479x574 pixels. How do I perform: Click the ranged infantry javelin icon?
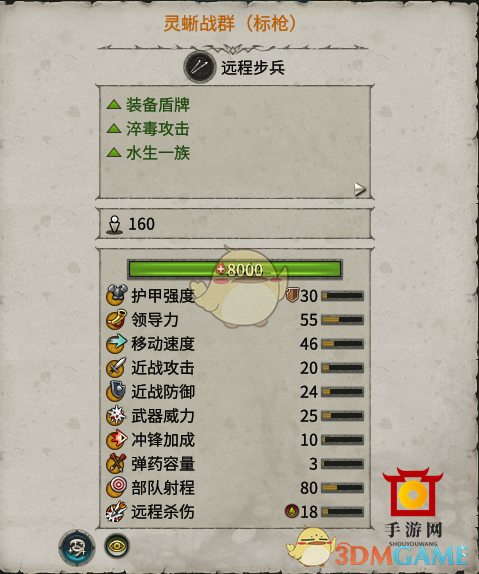point(200,67)
